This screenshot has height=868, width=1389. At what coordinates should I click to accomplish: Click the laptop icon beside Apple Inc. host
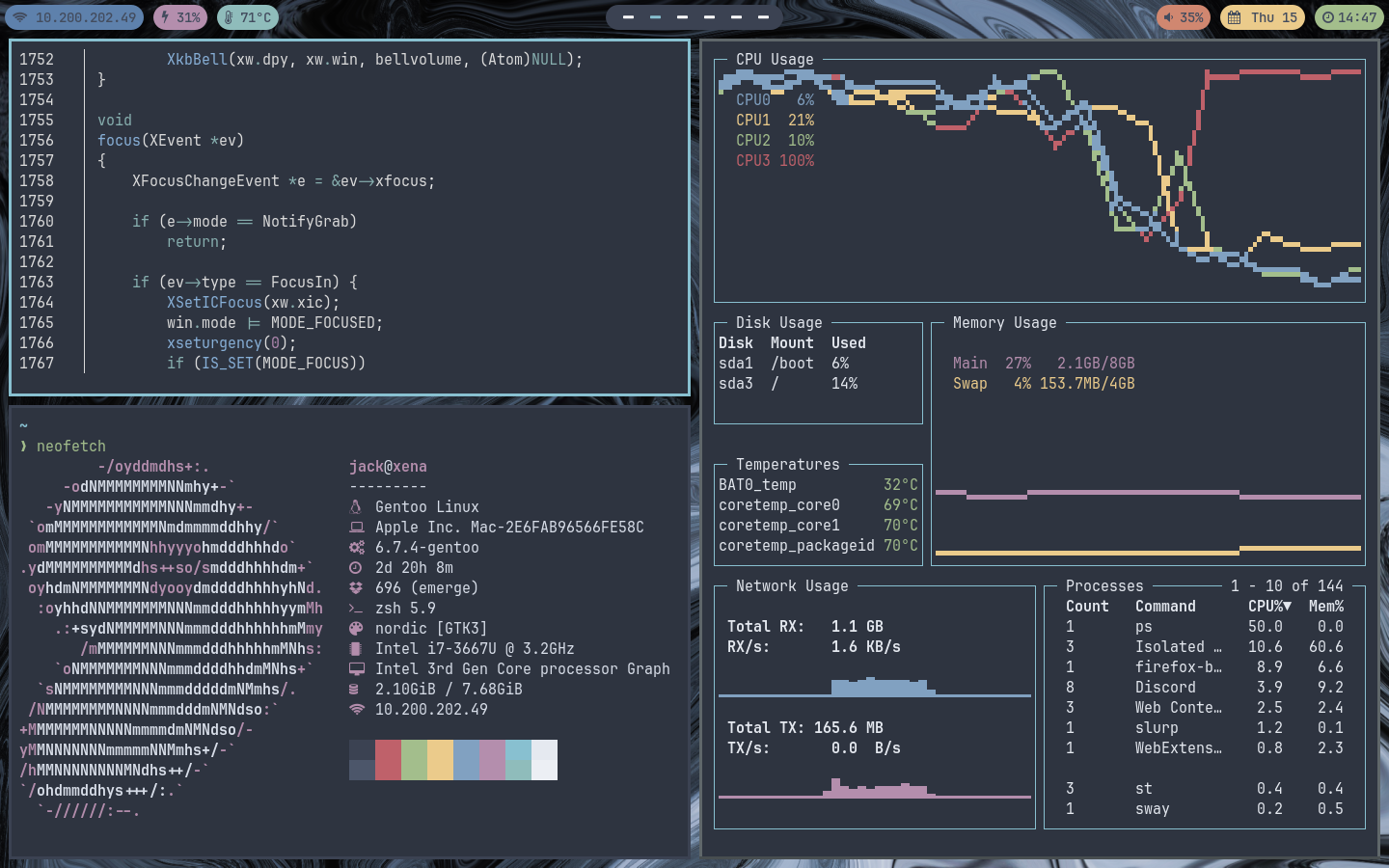356,527
